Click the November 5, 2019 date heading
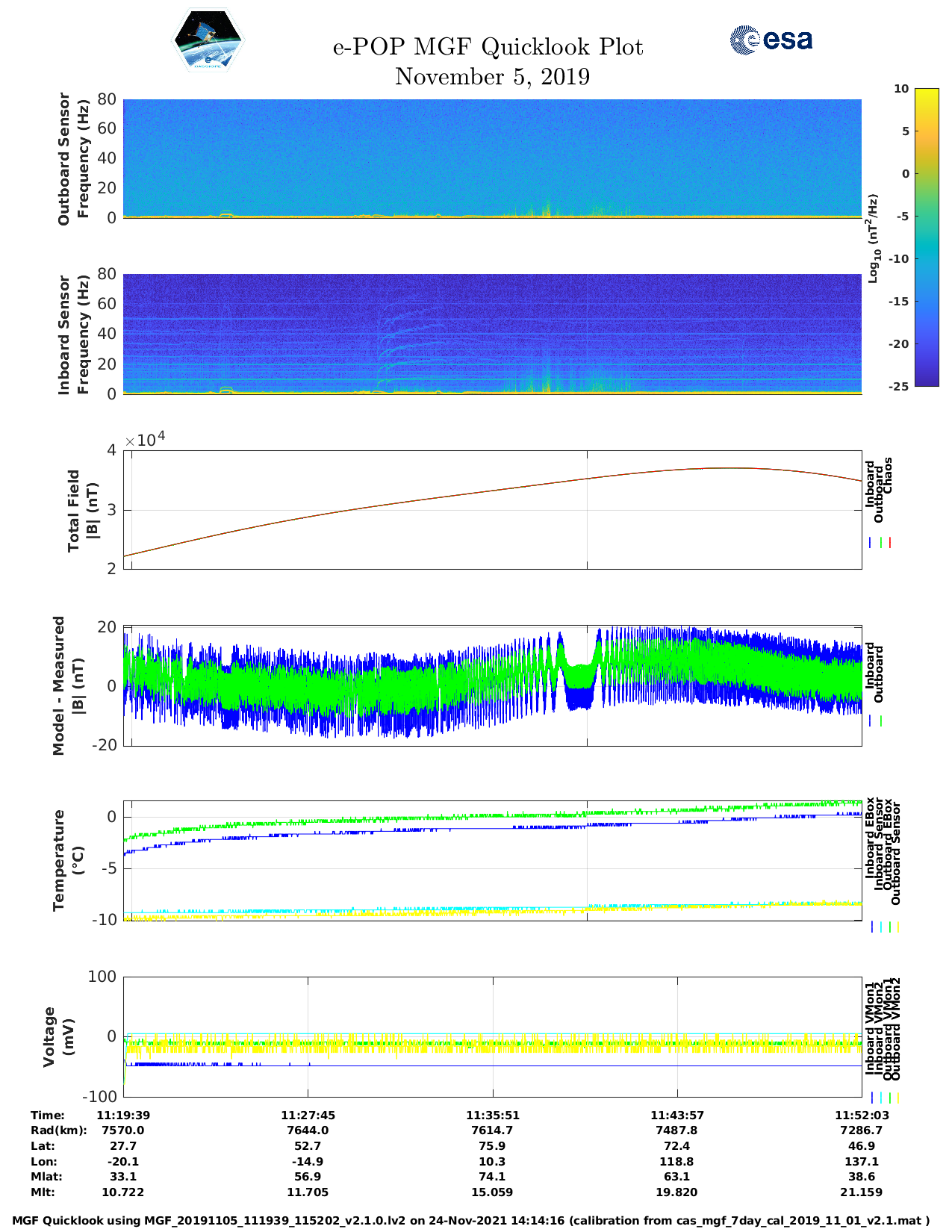 [492, 77]
